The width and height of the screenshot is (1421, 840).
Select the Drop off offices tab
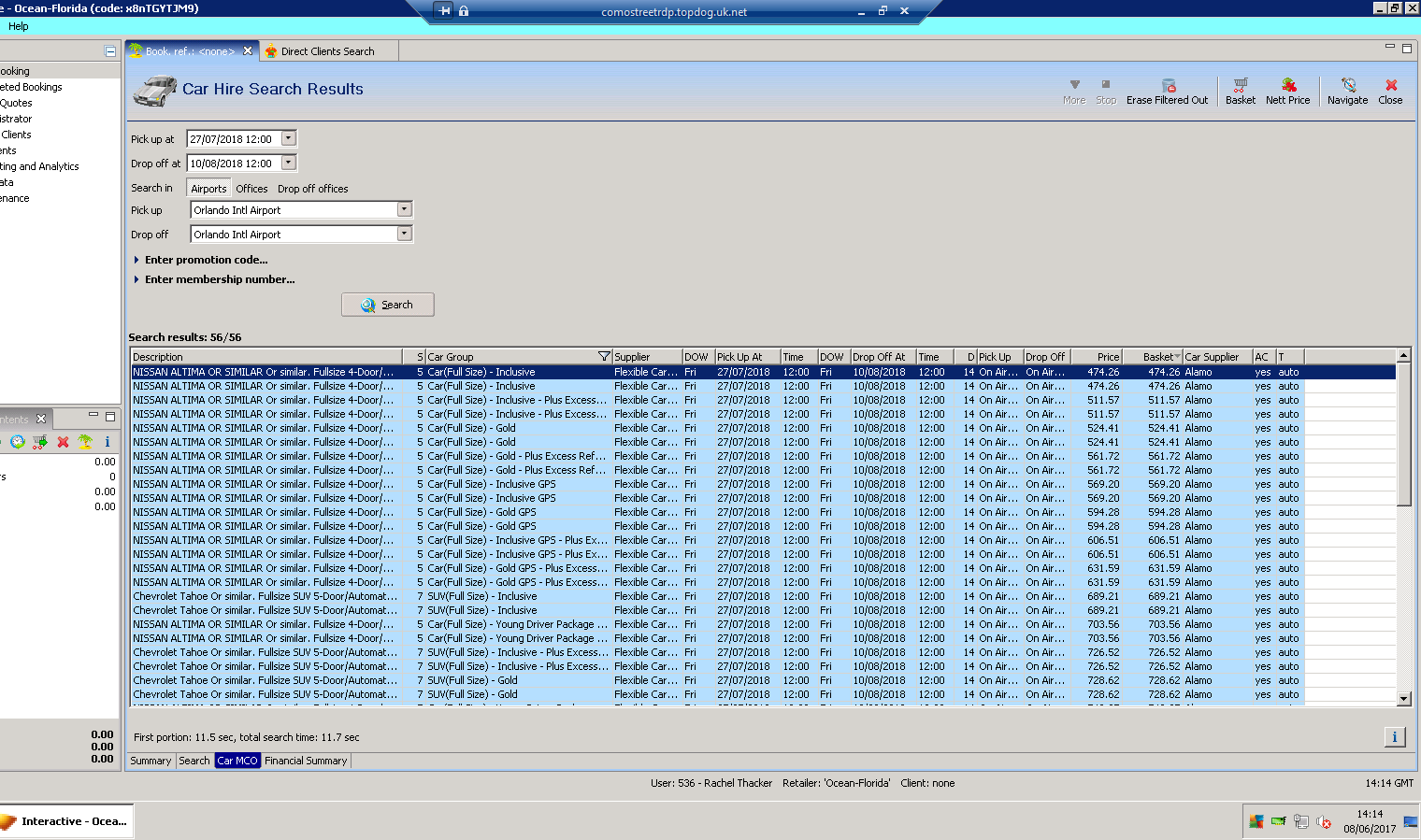312,189
